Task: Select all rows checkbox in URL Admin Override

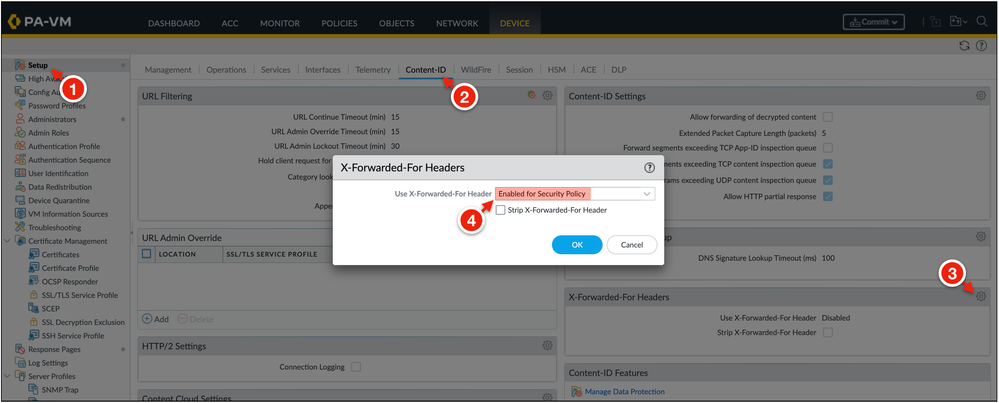Action: [147, 254]
